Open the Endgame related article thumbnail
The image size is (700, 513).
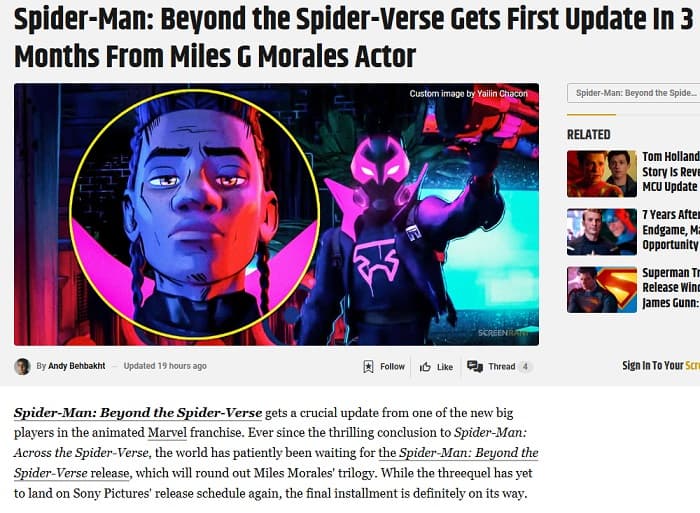[602, 232]
